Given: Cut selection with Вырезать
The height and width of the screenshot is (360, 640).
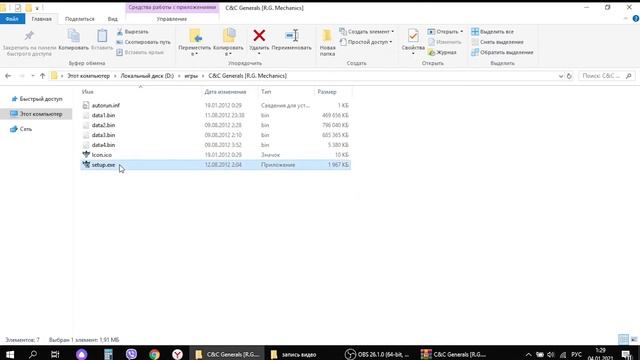Looking at the screenshot, I should pos(132,32).
